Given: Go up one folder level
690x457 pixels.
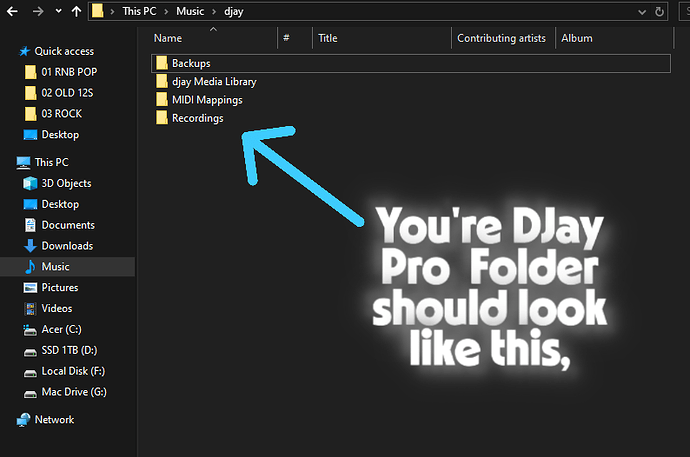Looking at the screenshot, I should (77, 11).
